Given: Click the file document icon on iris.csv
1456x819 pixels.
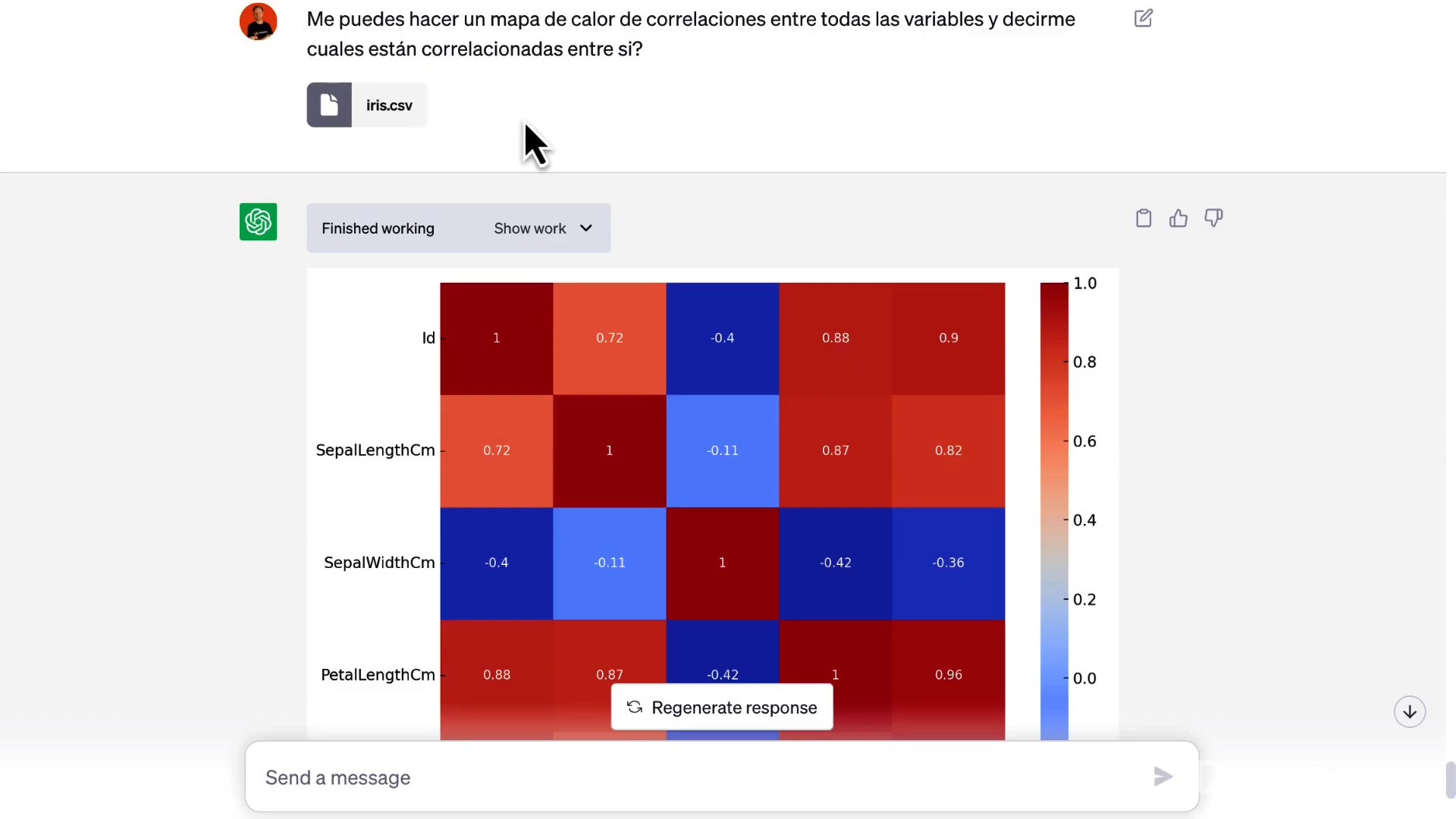Looking at the screenshot, I should (x=328, y=104).
